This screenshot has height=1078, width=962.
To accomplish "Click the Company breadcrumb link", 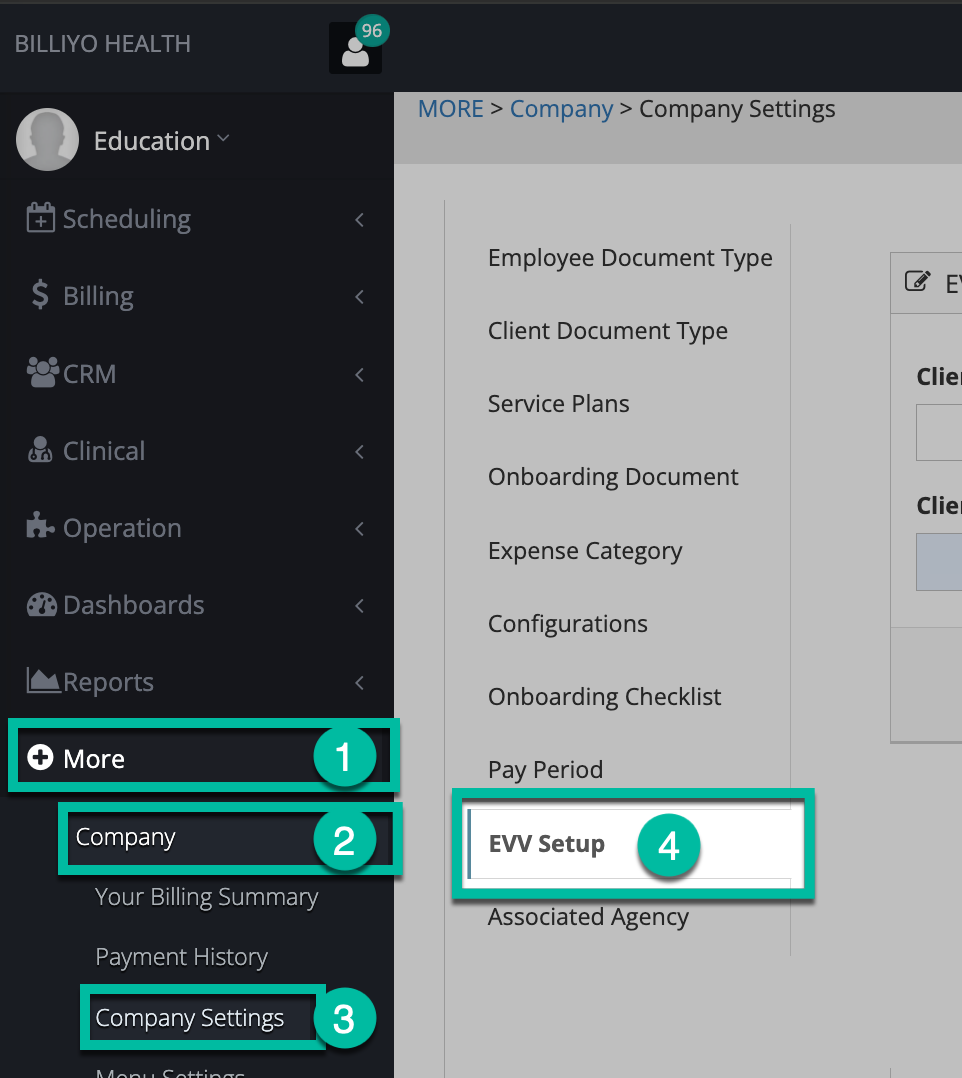I will tap(561, 109).
